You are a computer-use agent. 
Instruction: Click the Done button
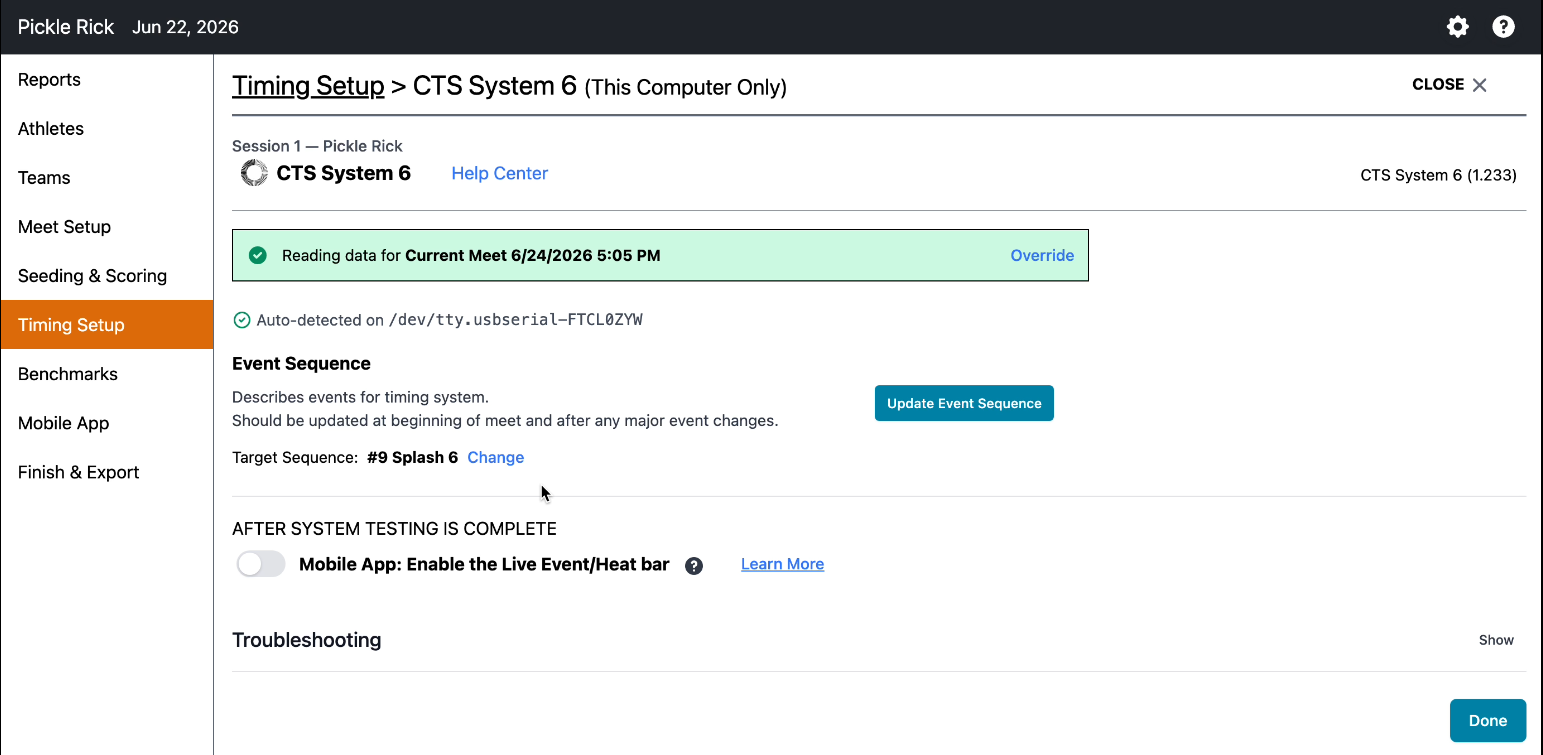click(1488, 721)
